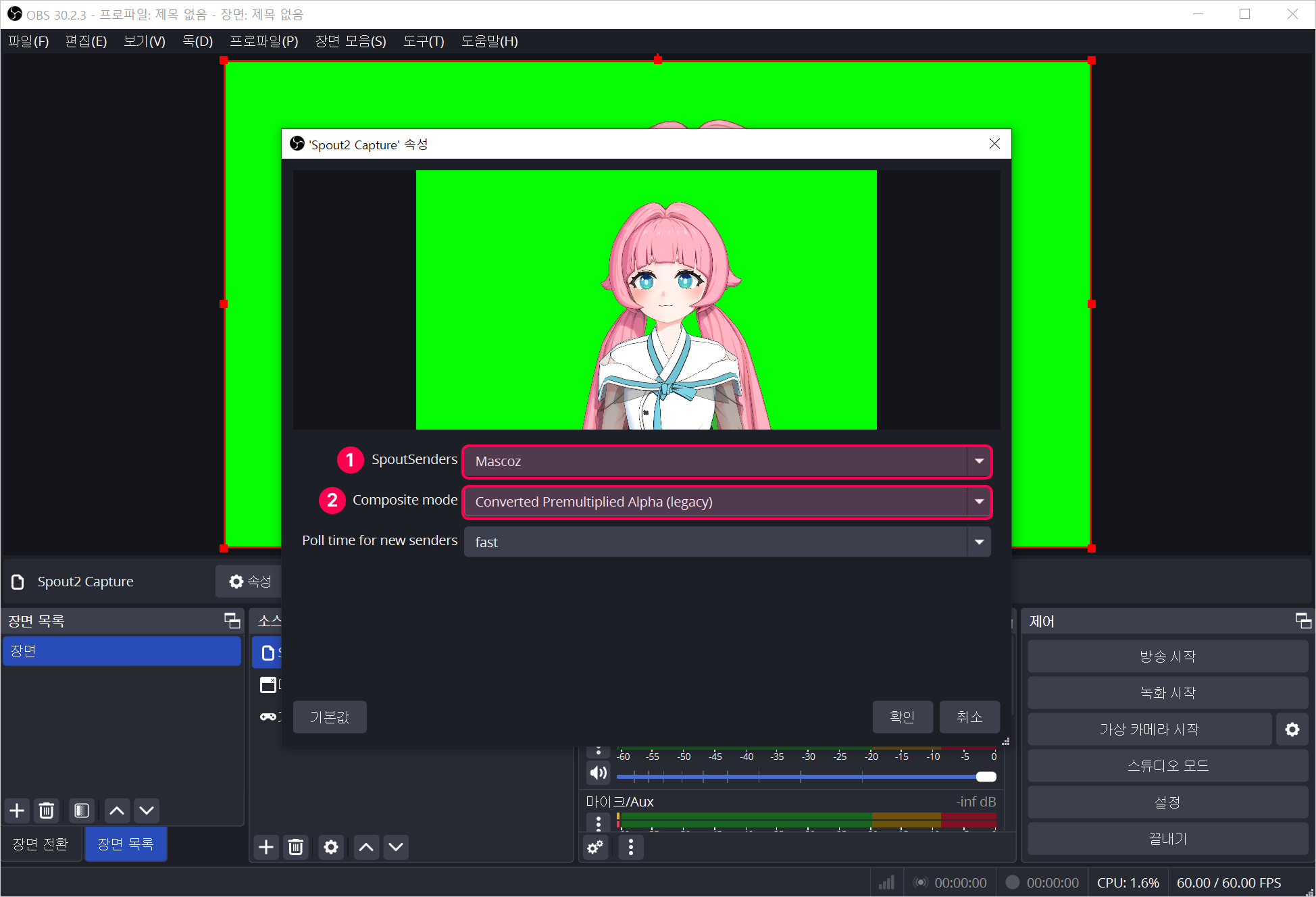Cancel with the 취소 button
Viewport: 1316px width, 897px height.
[x=969, y=717]
